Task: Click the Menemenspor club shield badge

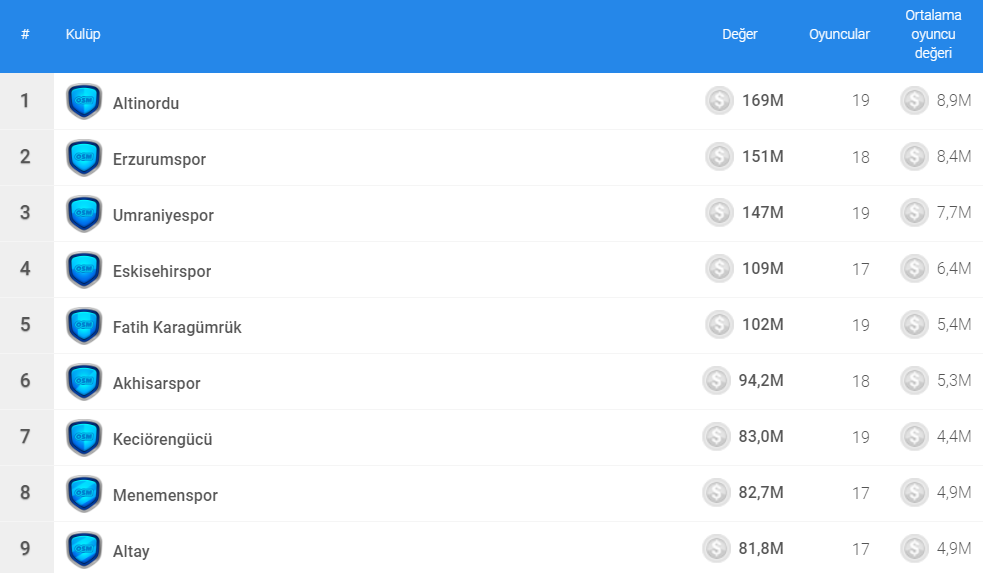Action: (x=84, y=494)
